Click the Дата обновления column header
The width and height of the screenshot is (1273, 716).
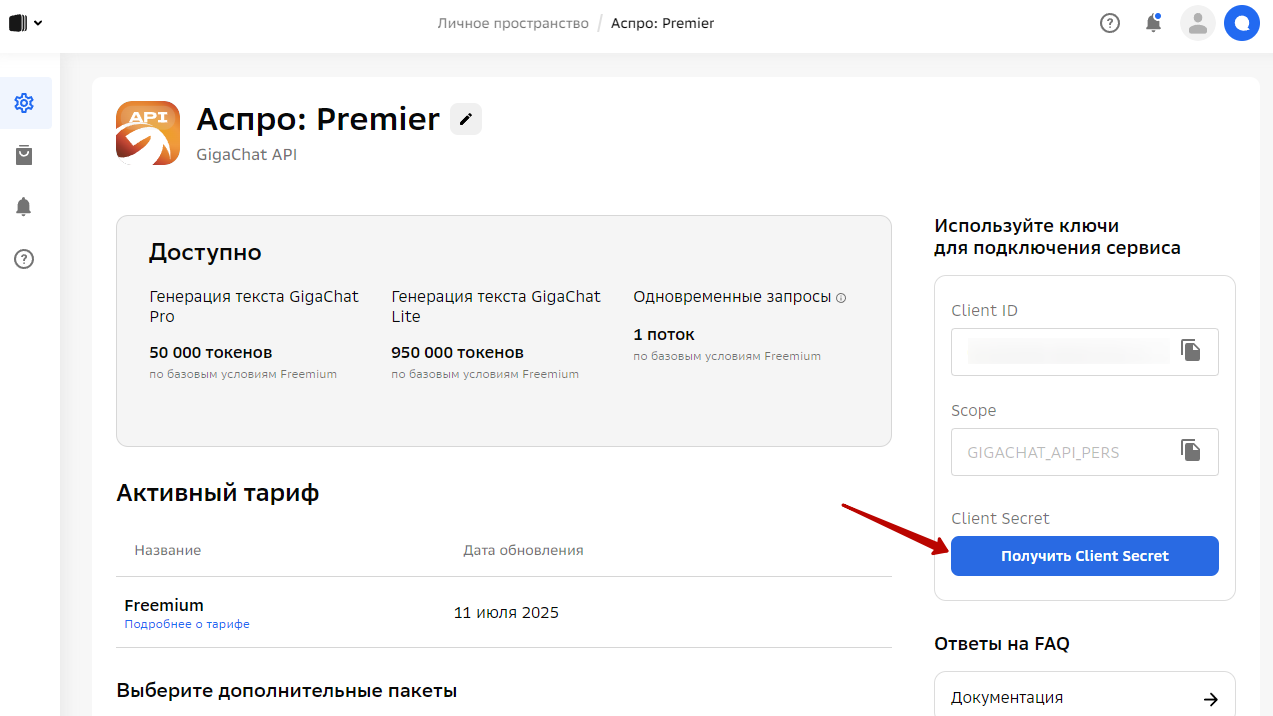pos(523,550)
